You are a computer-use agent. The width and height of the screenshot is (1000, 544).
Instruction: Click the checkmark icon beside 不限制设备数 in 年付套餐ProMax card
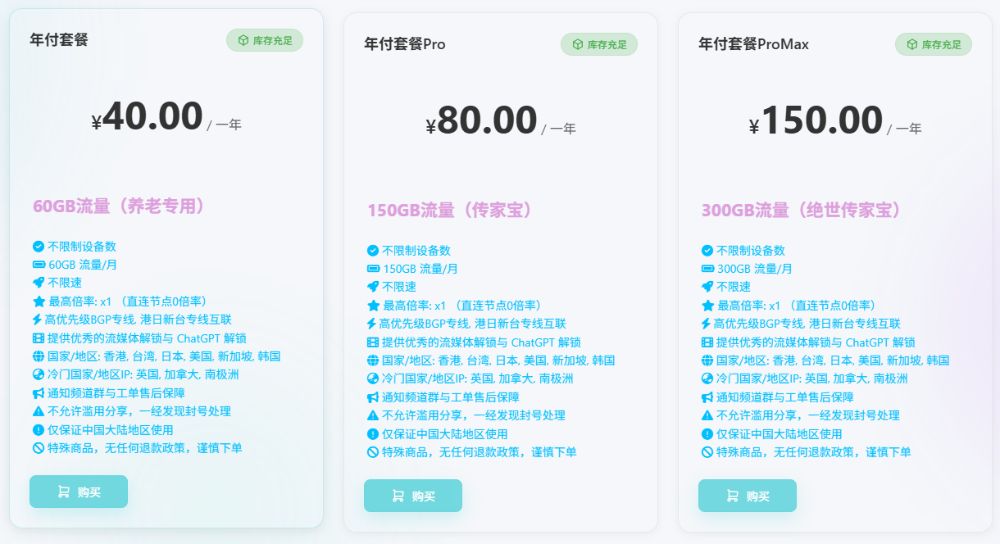coord(707,251)
